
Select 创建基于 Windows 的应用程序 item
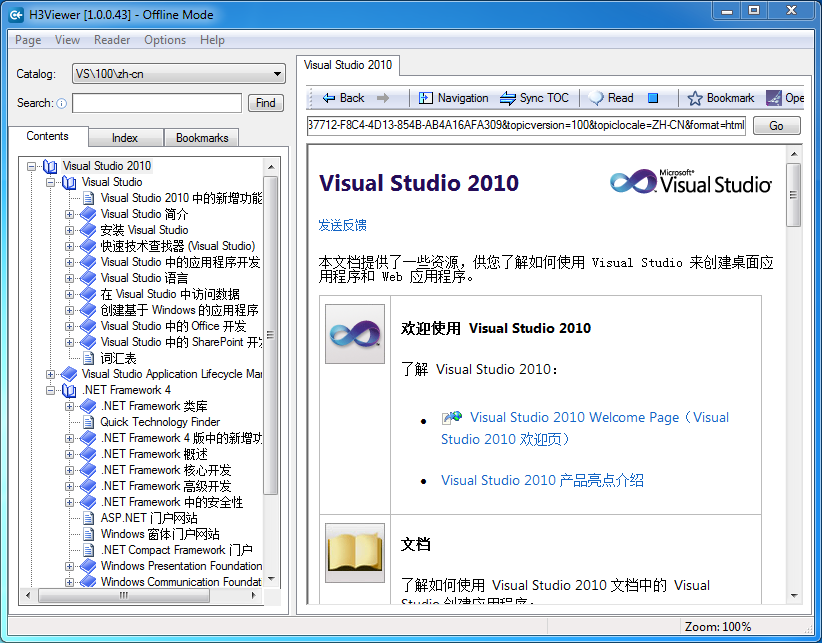point(179,310)
